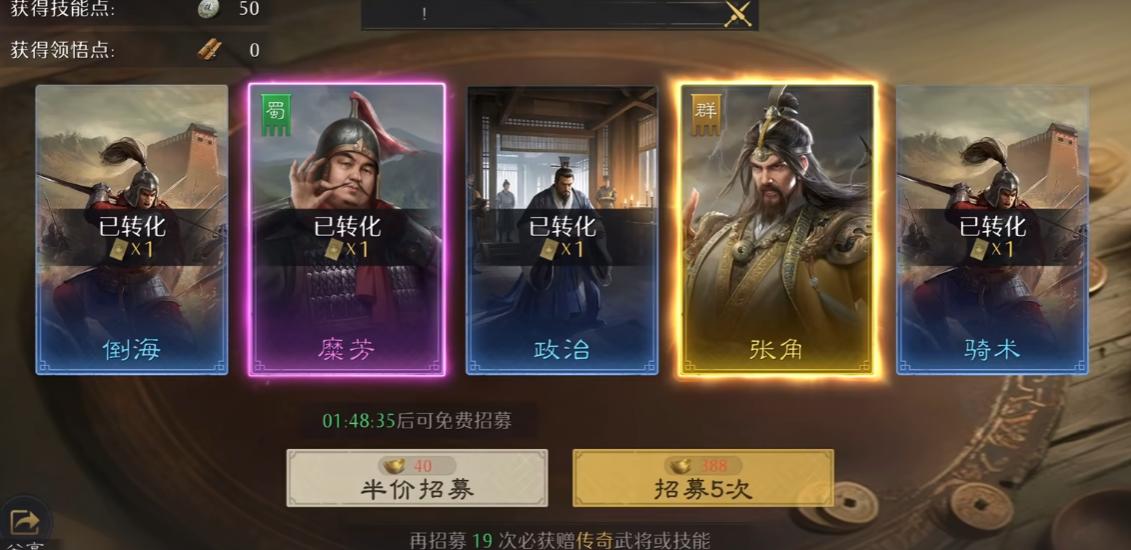Click the green 蜀 faction badge
Screen dimensions: 1131x550
pyautogui.click(x=276, y=115)
